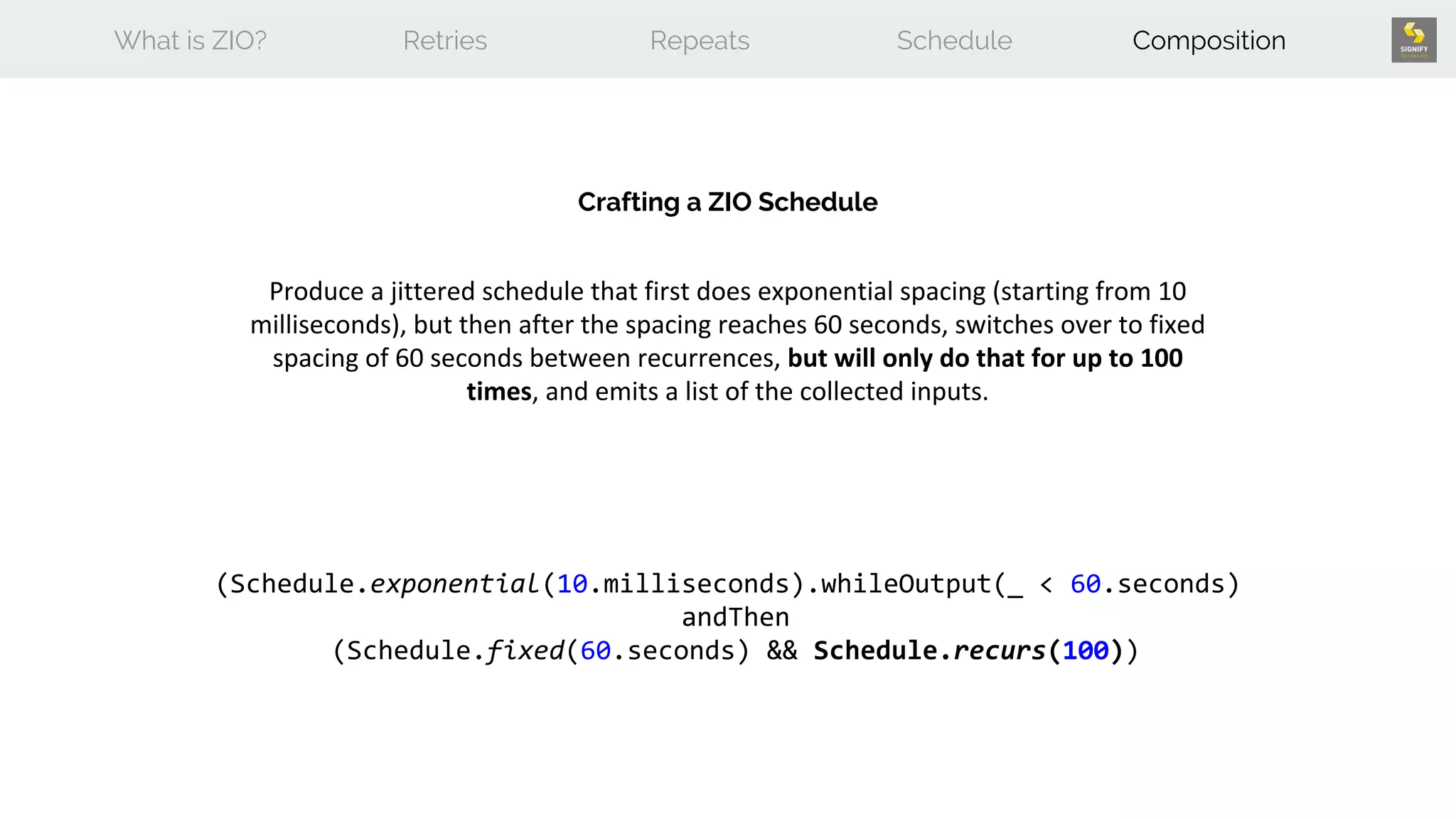Open the Composition section tab
Viewport: 1456px width, 819px height.
(1209, 41)
